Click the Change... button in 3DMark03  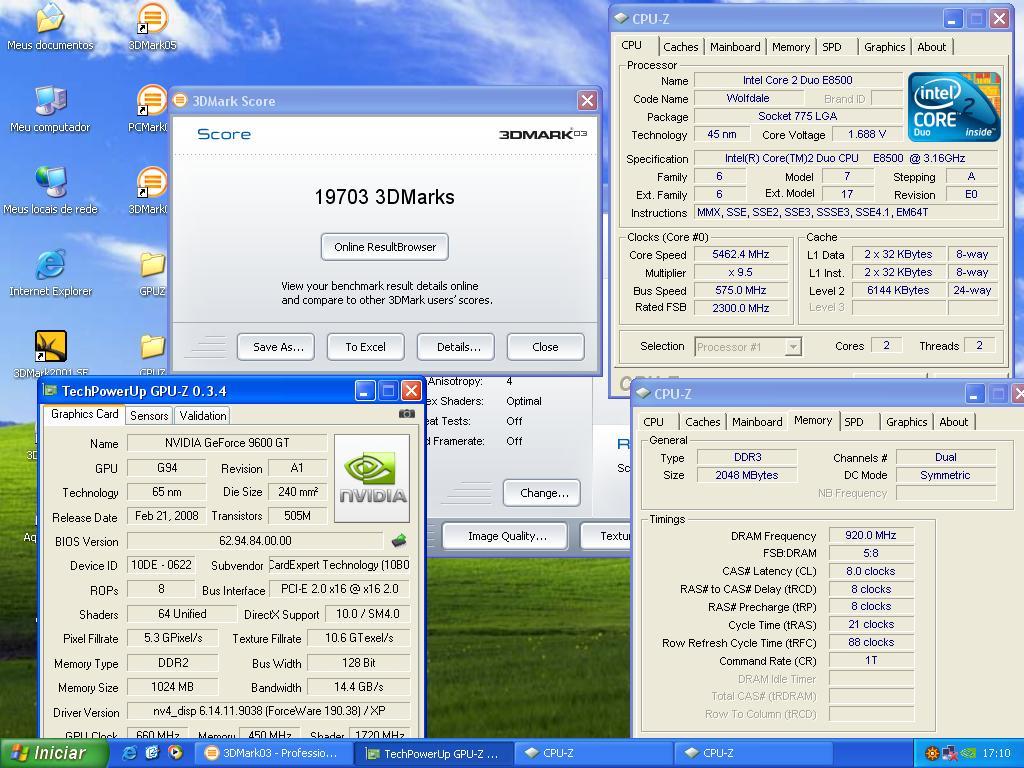click(x=542, y=493)
